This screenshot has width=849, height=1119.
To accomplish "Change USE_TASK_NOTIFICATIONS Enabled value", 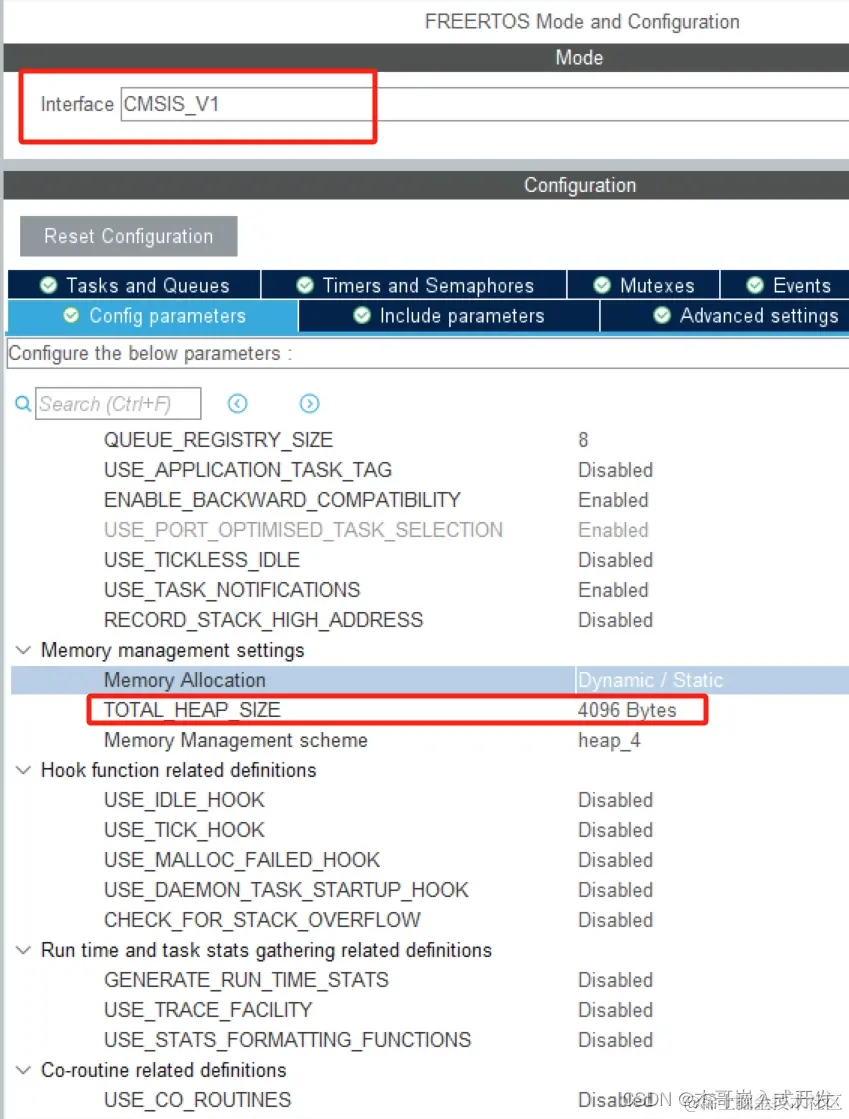I will 613,589.
